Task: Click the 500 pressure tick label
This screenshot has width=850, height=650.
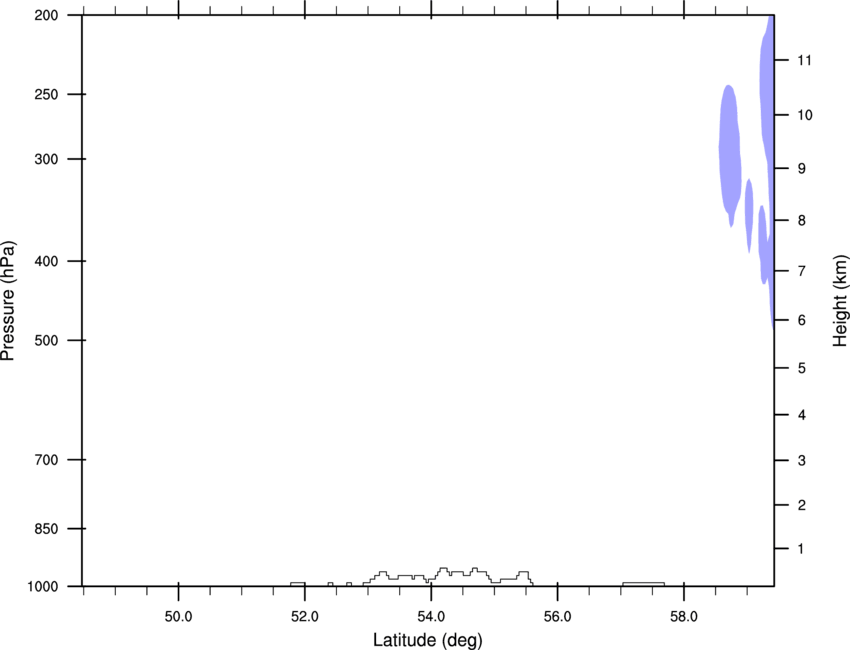Action: (46, 340)
